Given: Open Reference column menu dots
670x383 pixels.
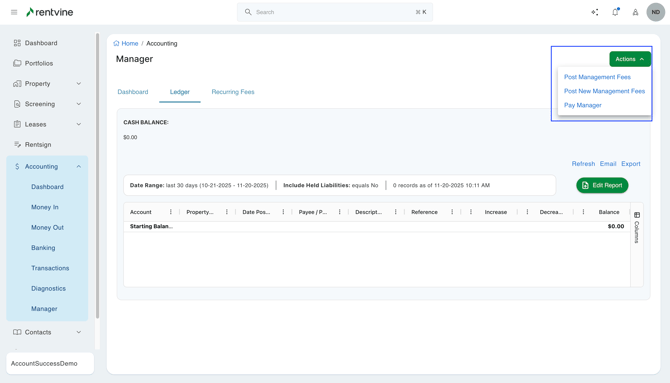Looking at the screenshot, I should [x=452, y=212].
